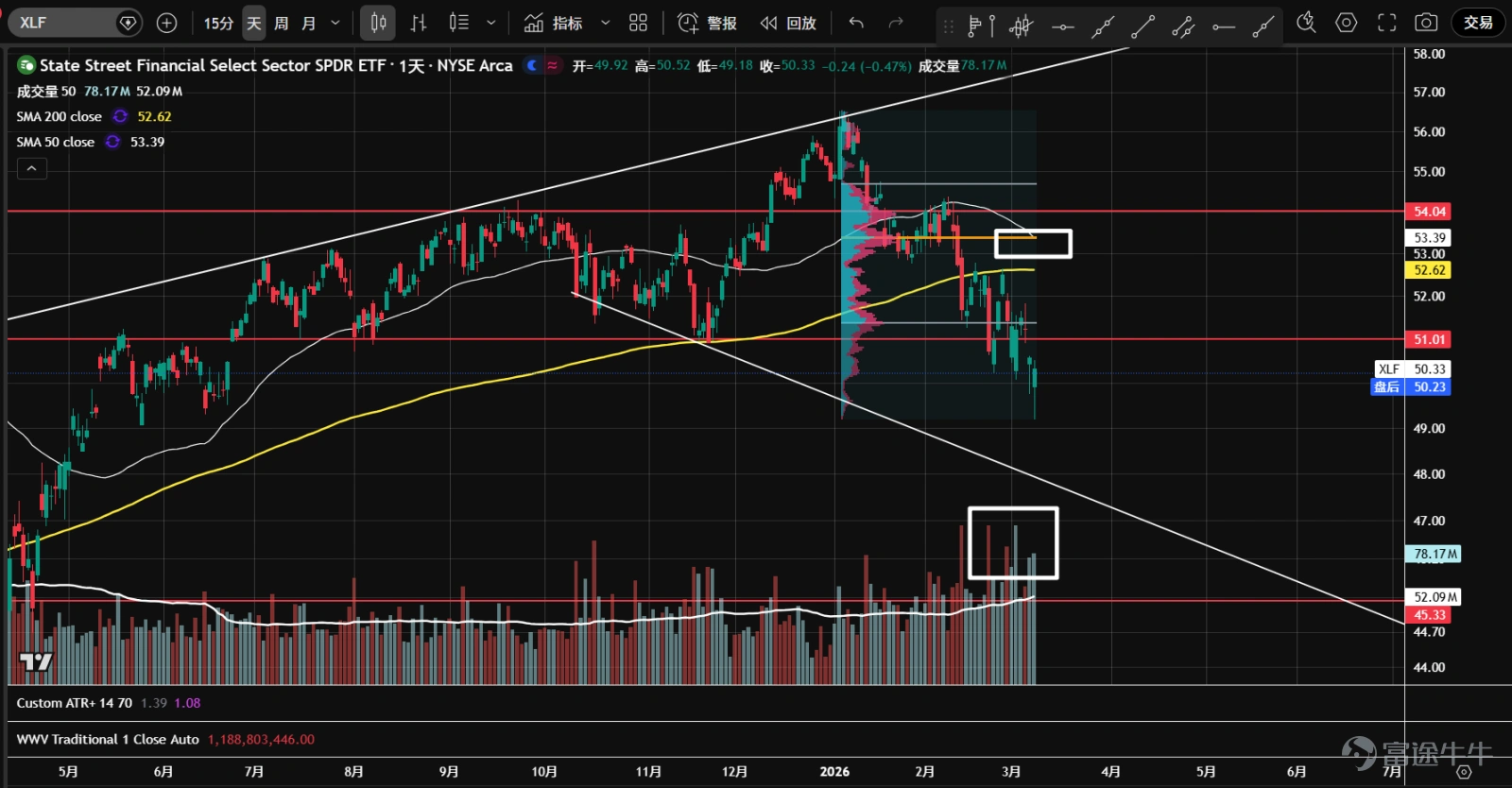Click the 2026 label on time axis
This screenshot has width=1512, height=788.
point(834,772)
